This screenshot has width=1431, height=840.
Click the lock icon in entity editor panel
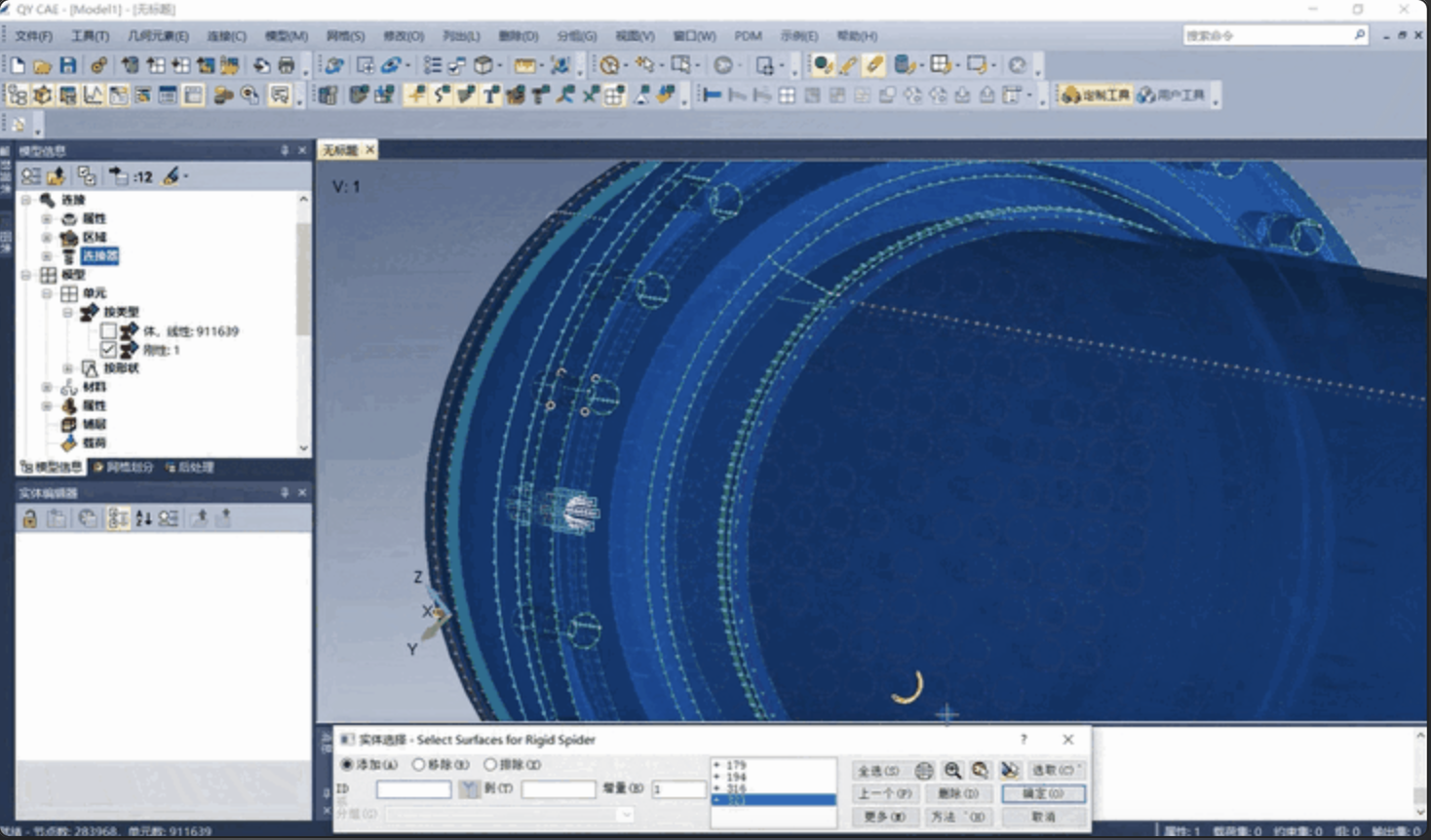click(30, 518)
